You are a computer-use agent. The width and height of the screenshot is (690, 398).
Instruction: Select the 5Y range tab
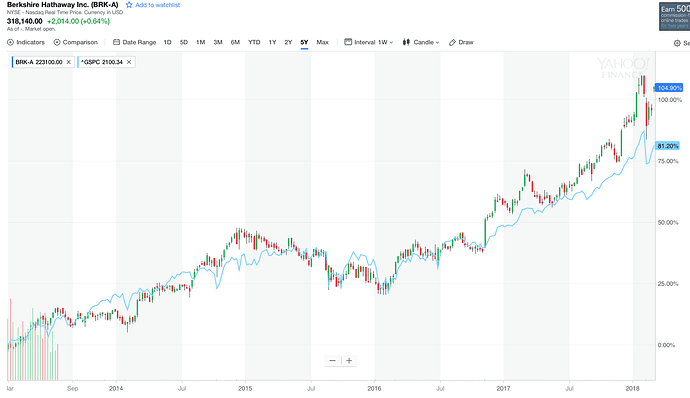coord(304,42)
